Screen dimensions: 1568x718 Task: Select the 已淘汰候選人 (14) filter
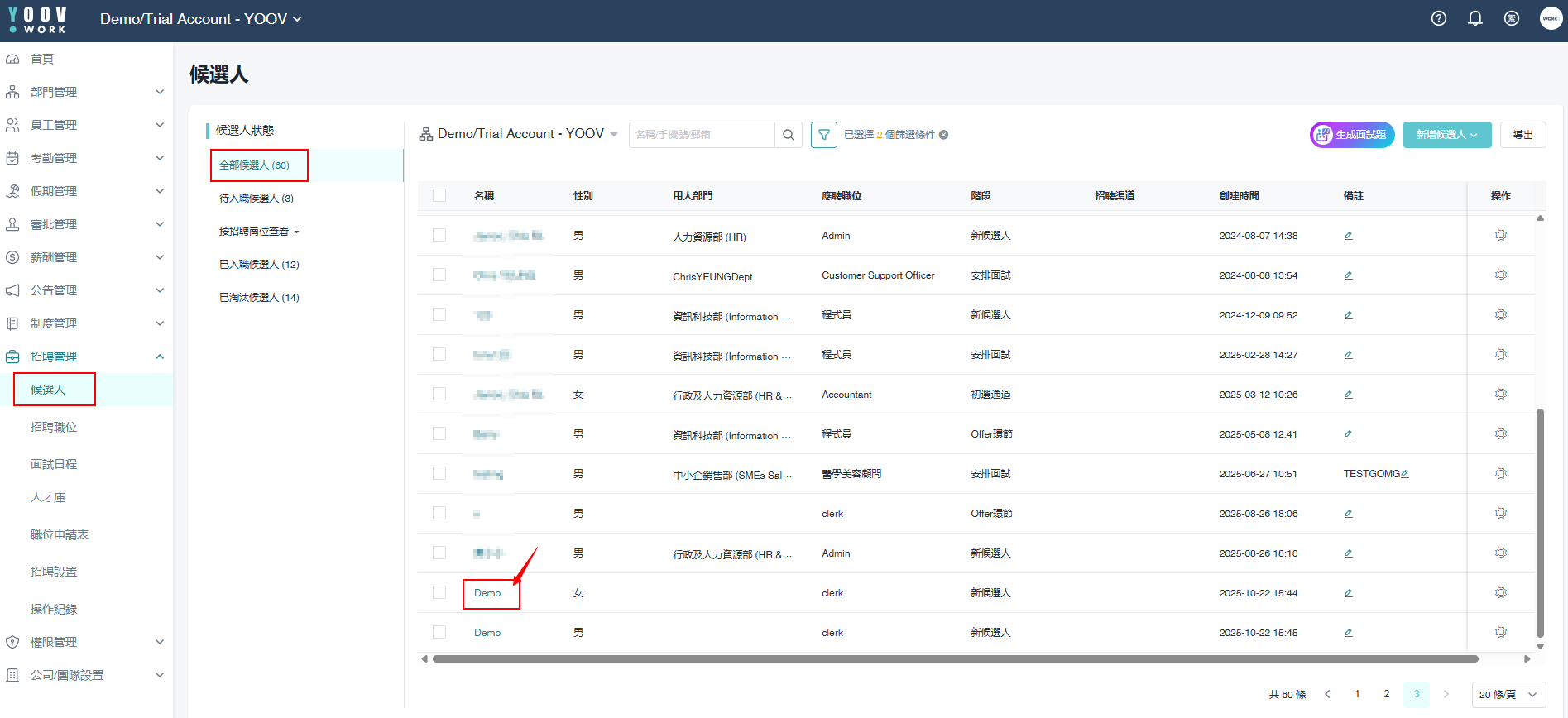point(259,298)
